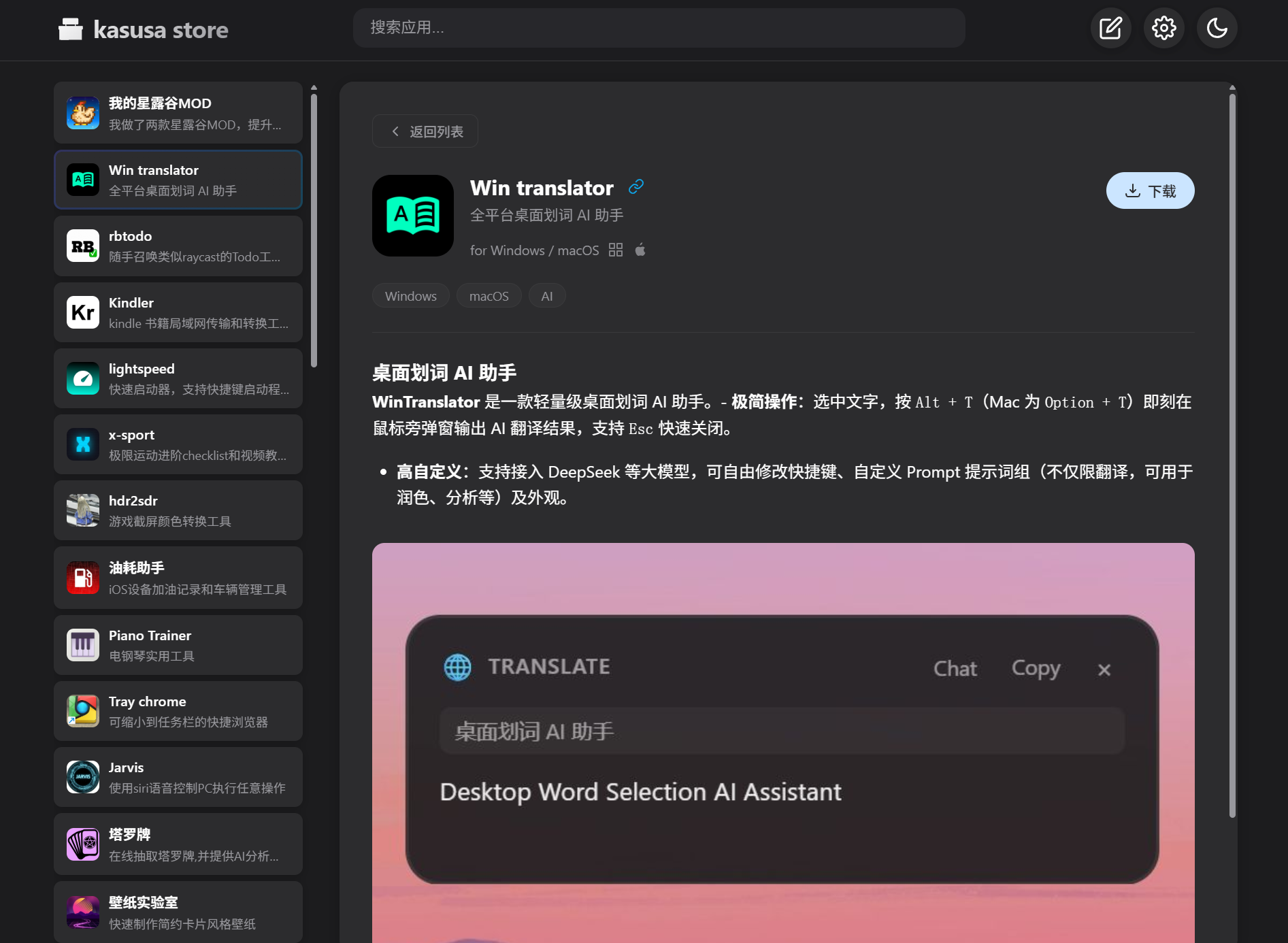This screenshot has width=1288, height=943.
Task: Open the hdr2sdr list entry title
Action: pos(133,501)
